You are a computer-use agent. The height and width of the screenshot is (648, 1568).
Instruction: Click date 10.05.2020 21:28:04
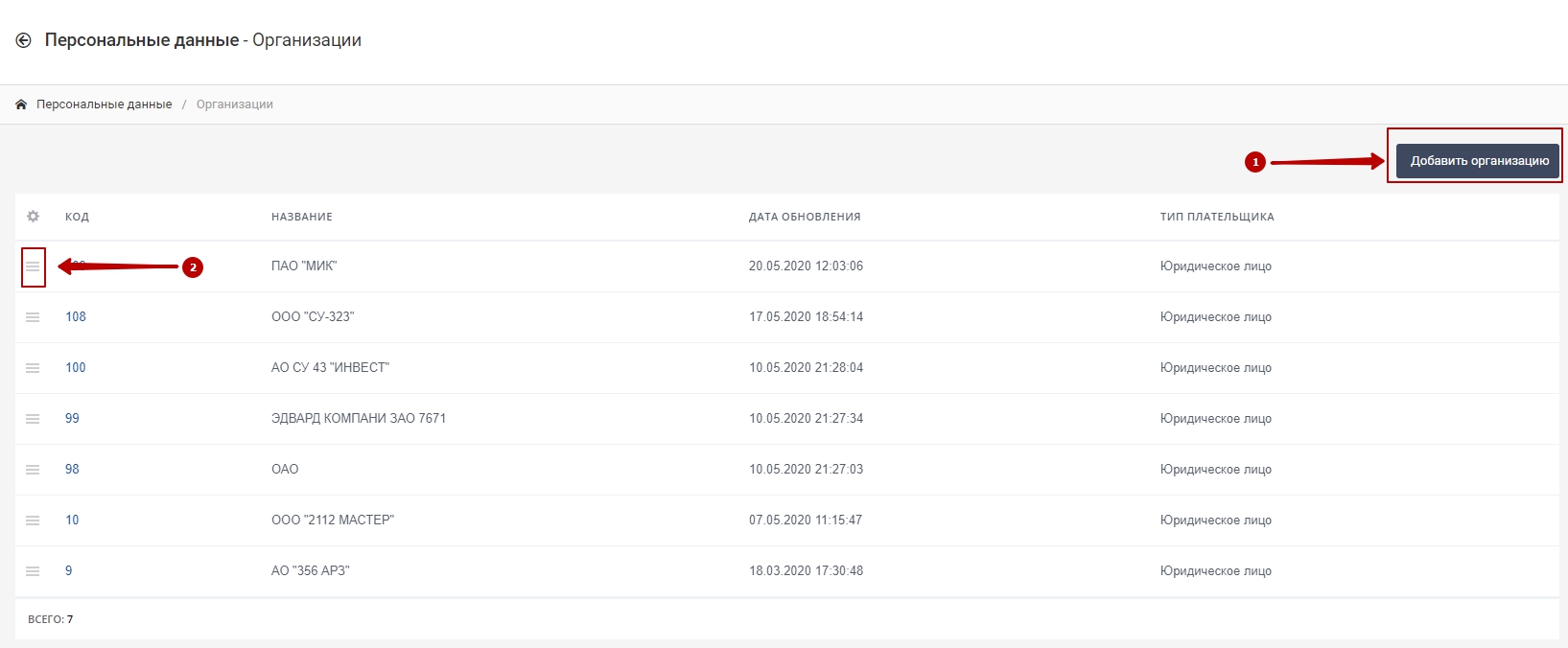coord(806,368)
